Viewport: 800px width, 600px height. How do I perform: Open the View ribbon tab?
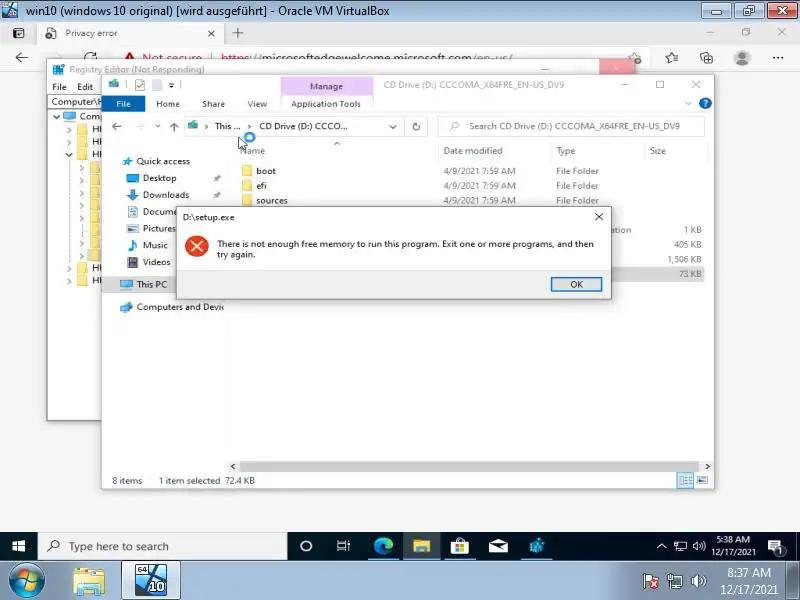click(x=257, y=104)
